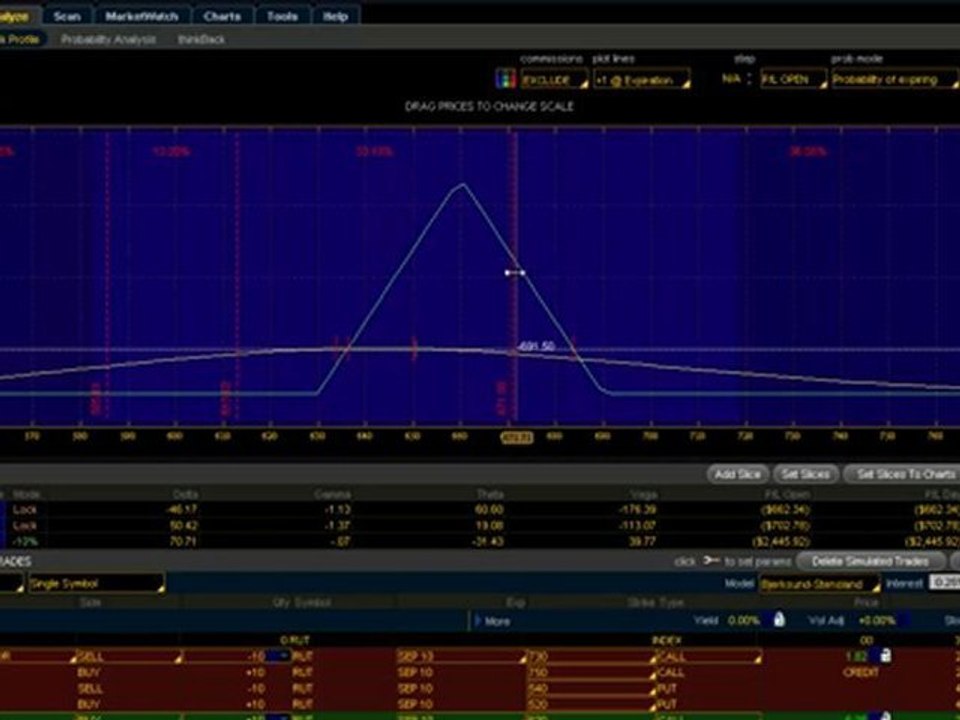Click the Interest rate input field
The height and width of the screenshot is (720, 960).
point(944,583)
